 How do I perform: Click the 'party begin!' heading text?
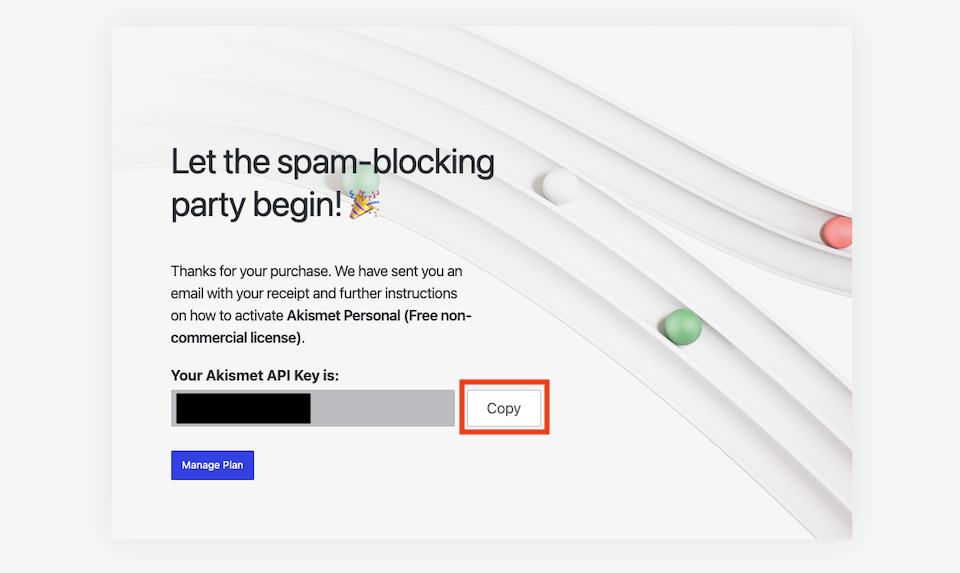point(256,204)
